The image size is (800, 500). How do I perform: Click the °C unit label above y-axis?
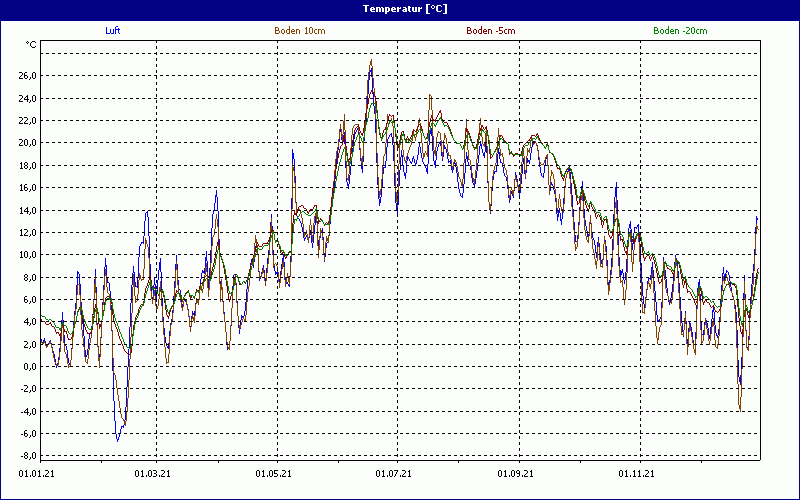31,45
